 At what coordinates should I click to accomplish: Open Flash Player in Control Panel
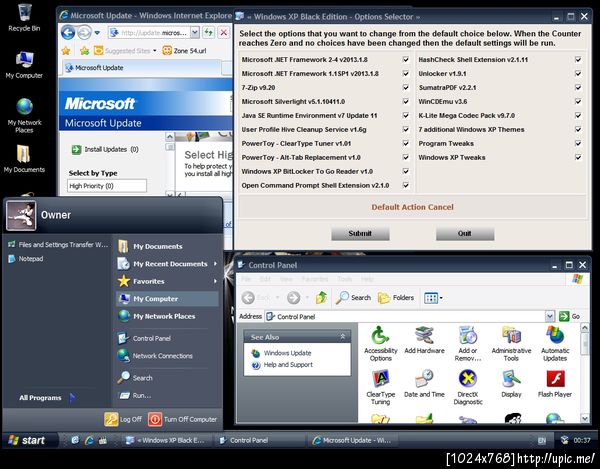(555, 383)
